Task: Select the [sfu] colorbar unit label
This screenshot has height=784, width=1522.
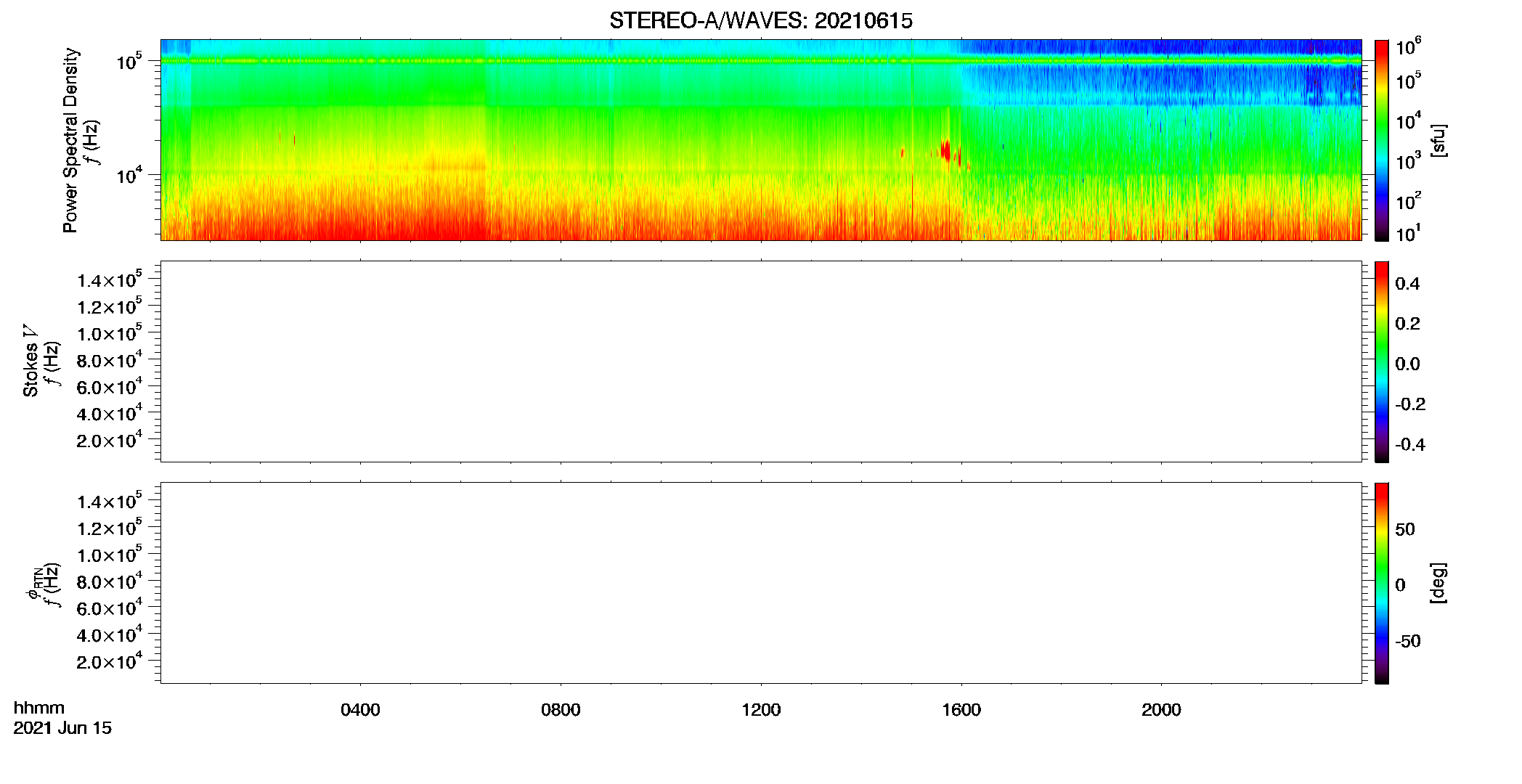Action: pos(1438,140)
